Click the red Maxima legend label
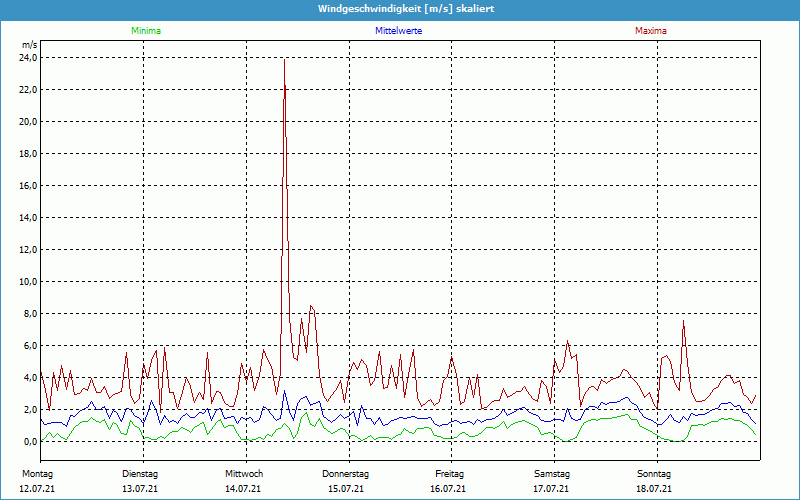The width and height of the screenshot is (800, 500). (x=651, y=31)
